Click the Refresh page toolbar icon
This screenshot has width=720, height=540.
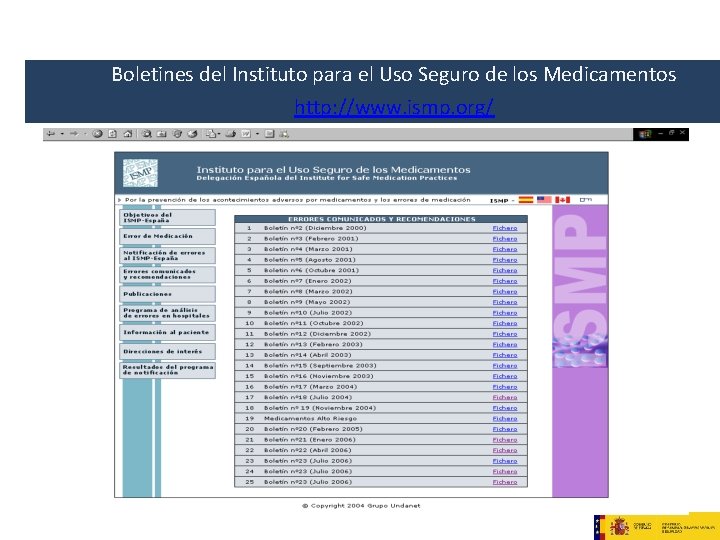(x=112, y=134)
